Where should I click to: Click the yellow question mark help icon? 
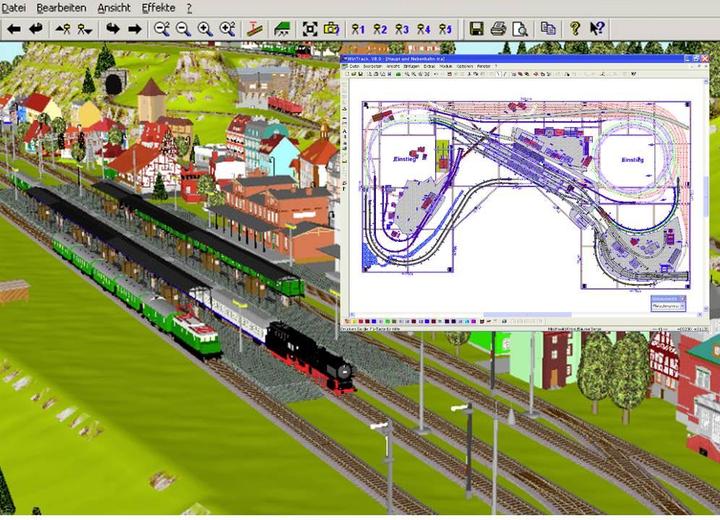click(x=575, y=29)
